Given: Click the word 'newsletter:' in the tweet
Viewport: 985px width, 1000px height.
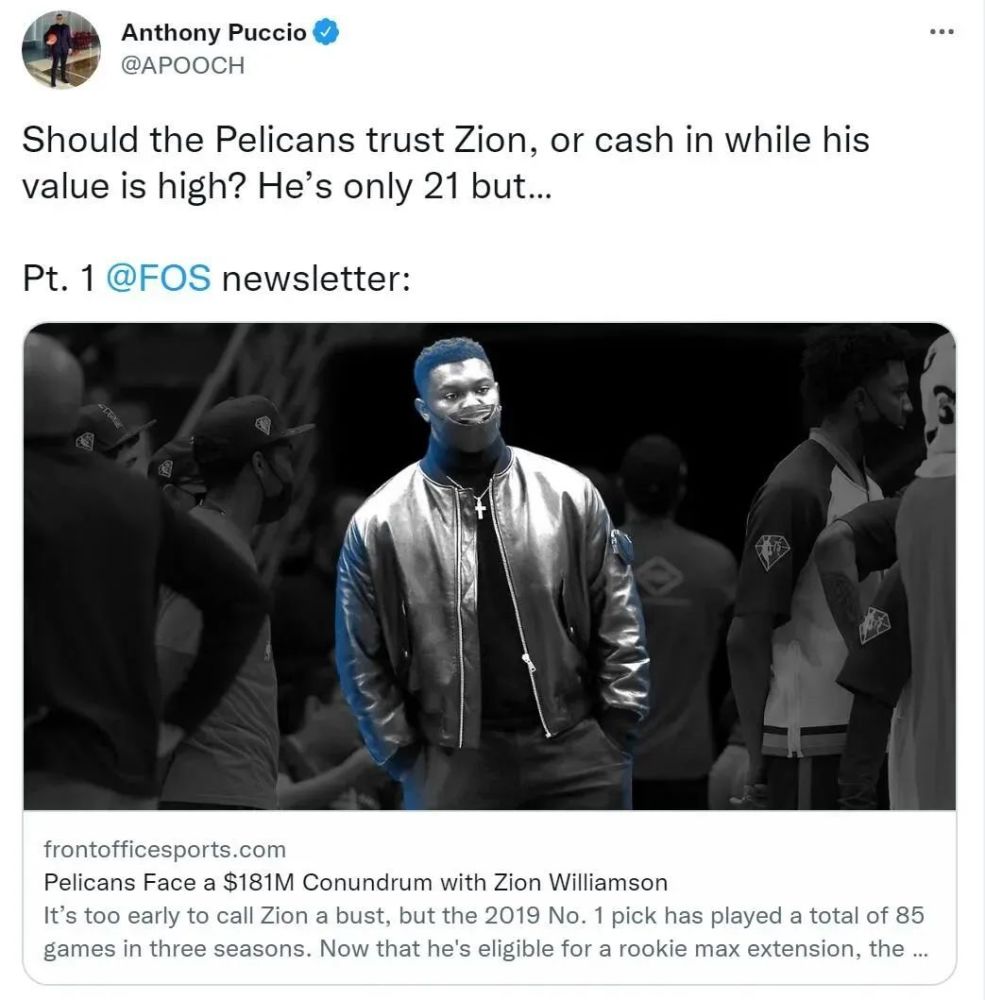Looking at the screenshot, I should (x=316, y=278).
